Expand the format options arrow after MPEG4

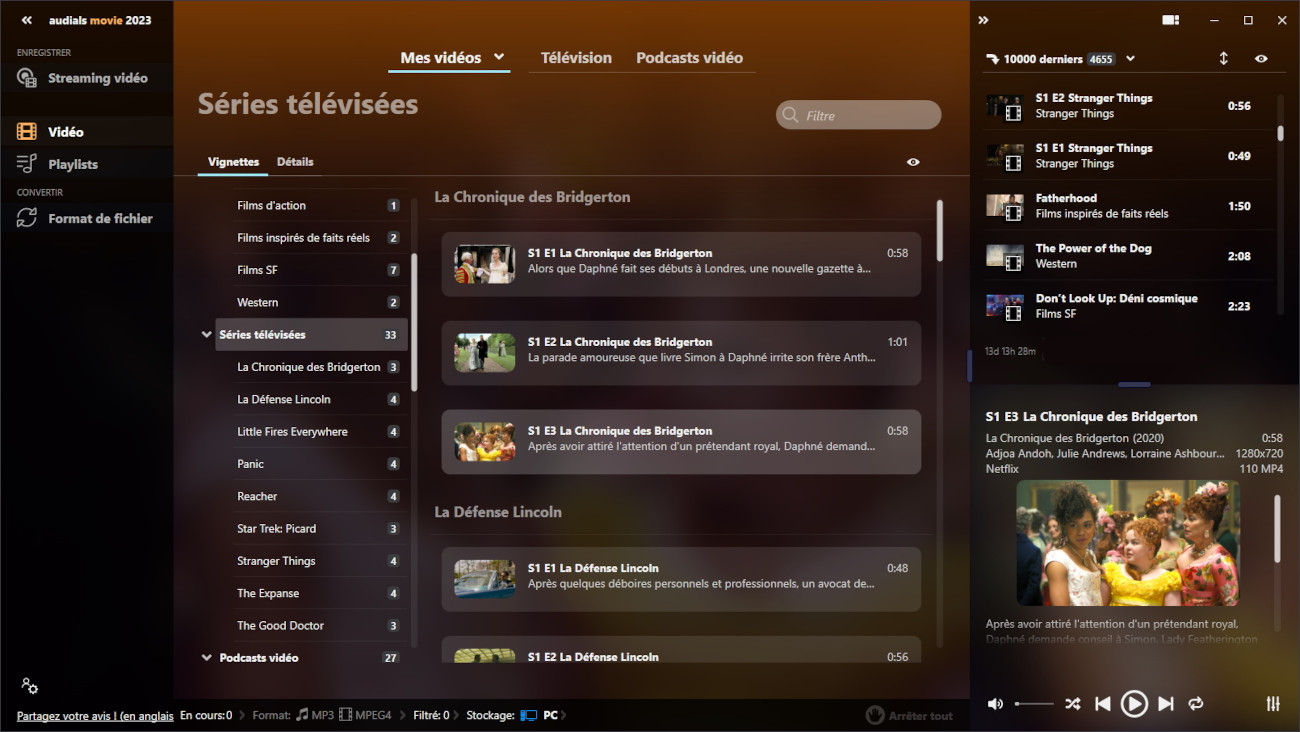(402, 715)
